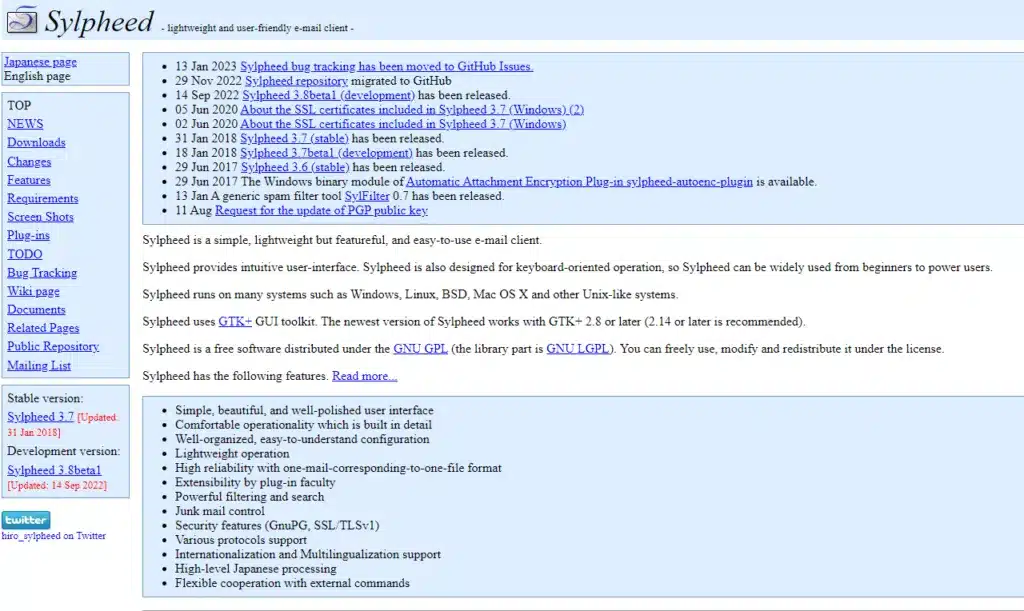Click the 'Flexible cooperation with external commands' item
This screenshot has height=611, width=1024.
[292, 582]
